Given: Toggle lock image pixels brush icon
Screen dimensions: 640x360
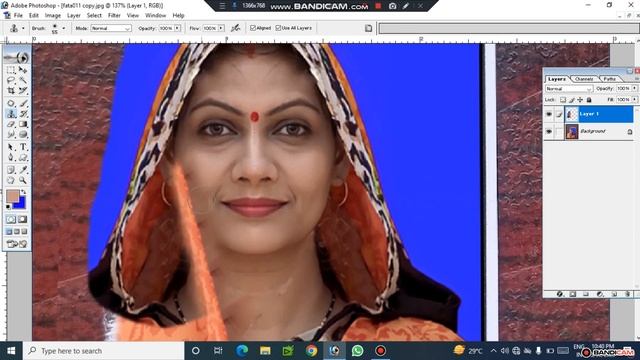Looking at the screenshot, I should pos(572,100).
